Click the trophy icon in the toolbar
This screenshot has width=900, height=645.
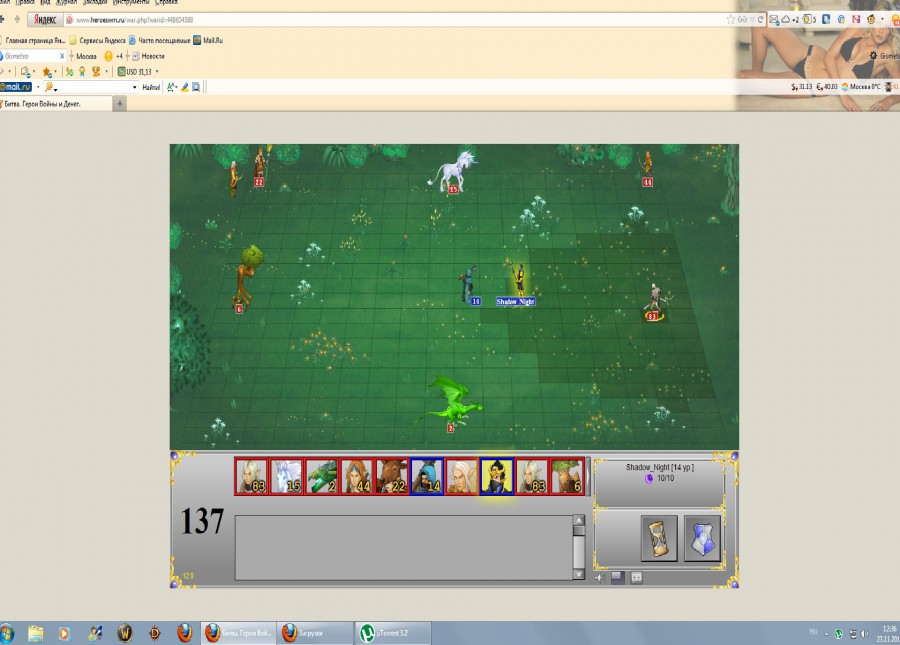(x=96, y=72)
